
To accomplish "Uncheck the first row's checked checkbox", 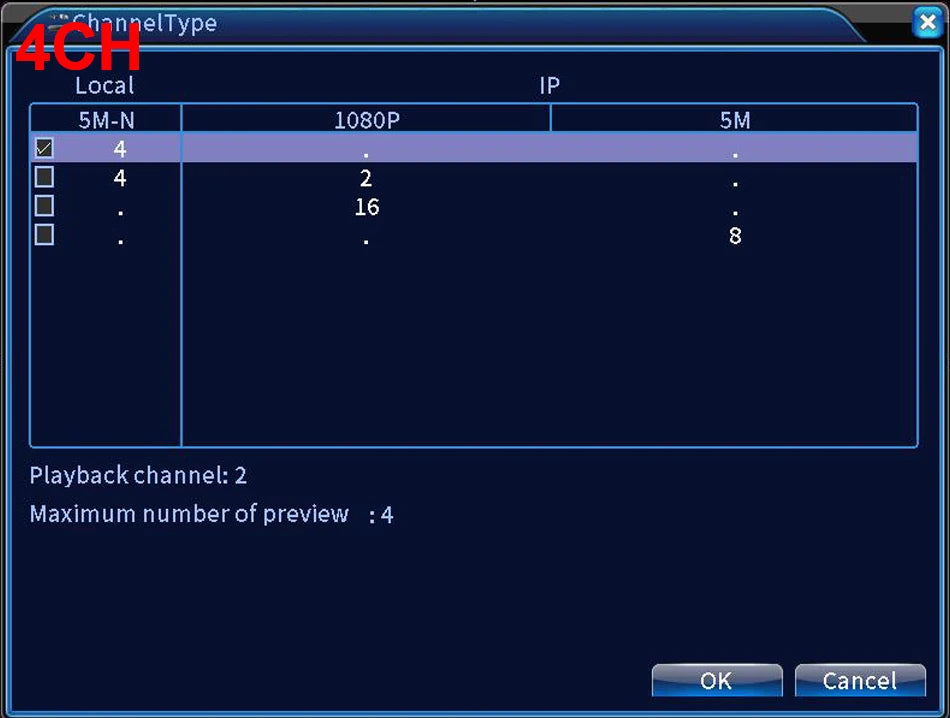I will tap(44, 149).
